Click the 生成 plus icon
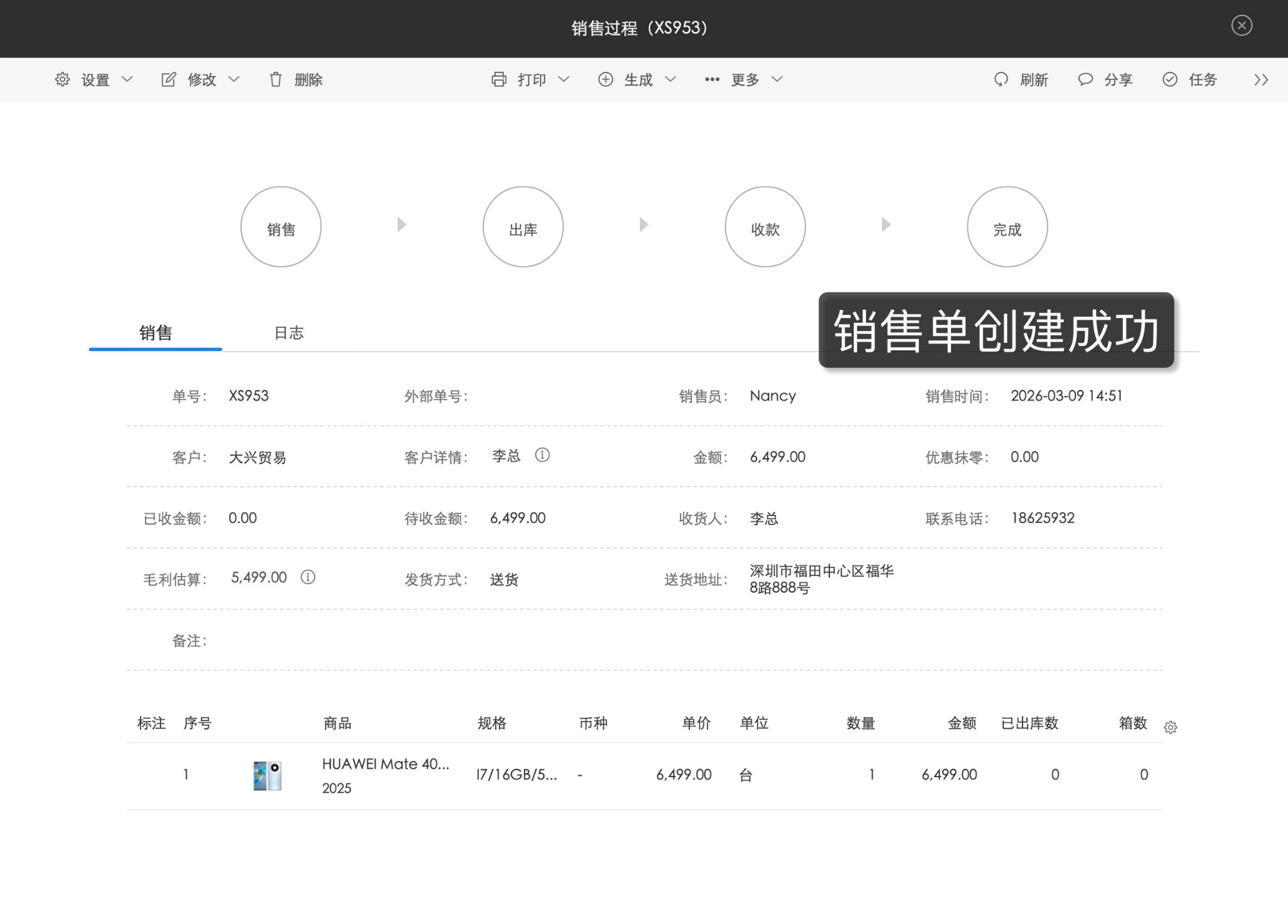Screen dimensions: 1288x924 pyautogui.click(x=605, y=79)
